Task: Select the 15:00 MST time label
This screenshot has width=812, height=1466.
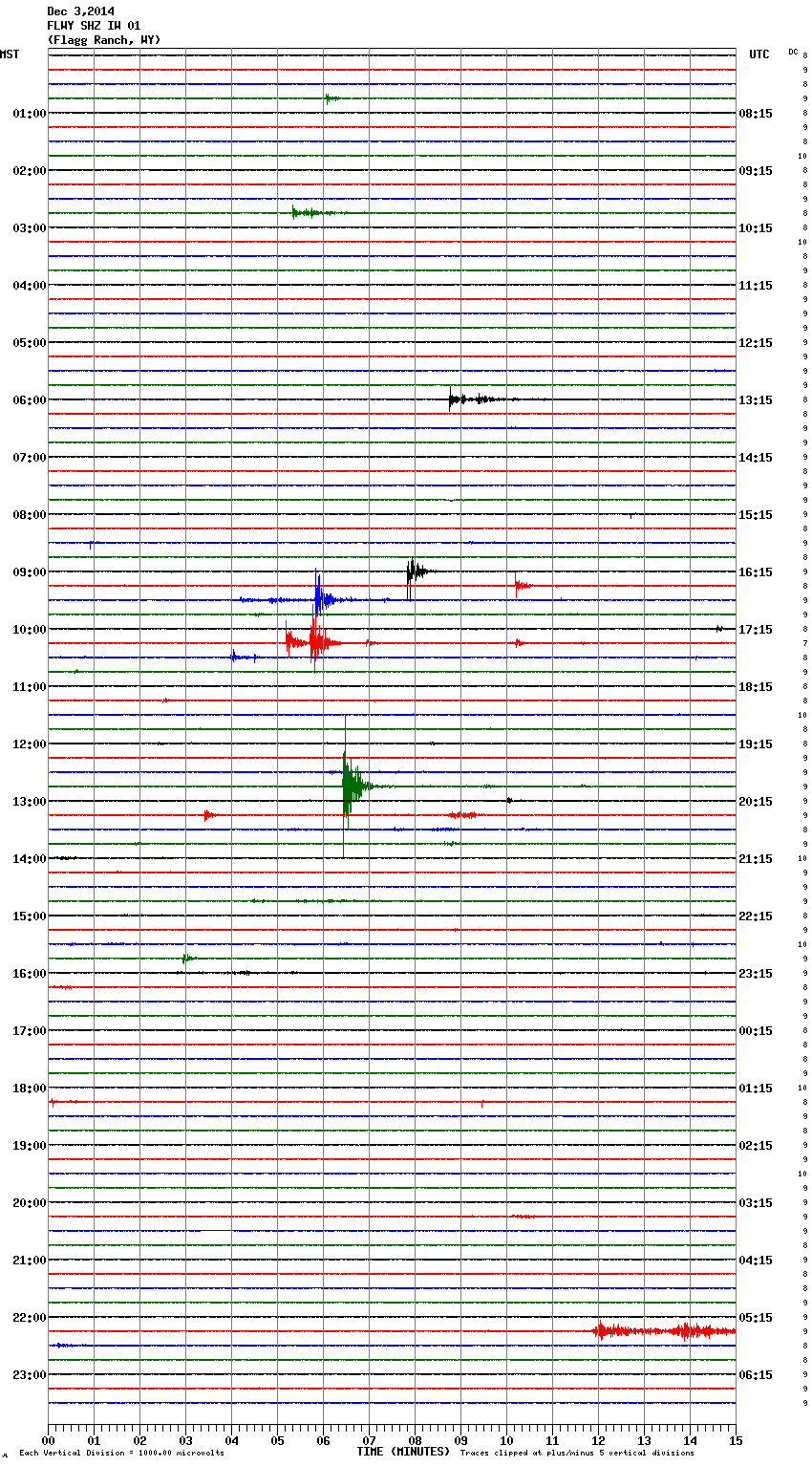Action: tap(30, 916)
